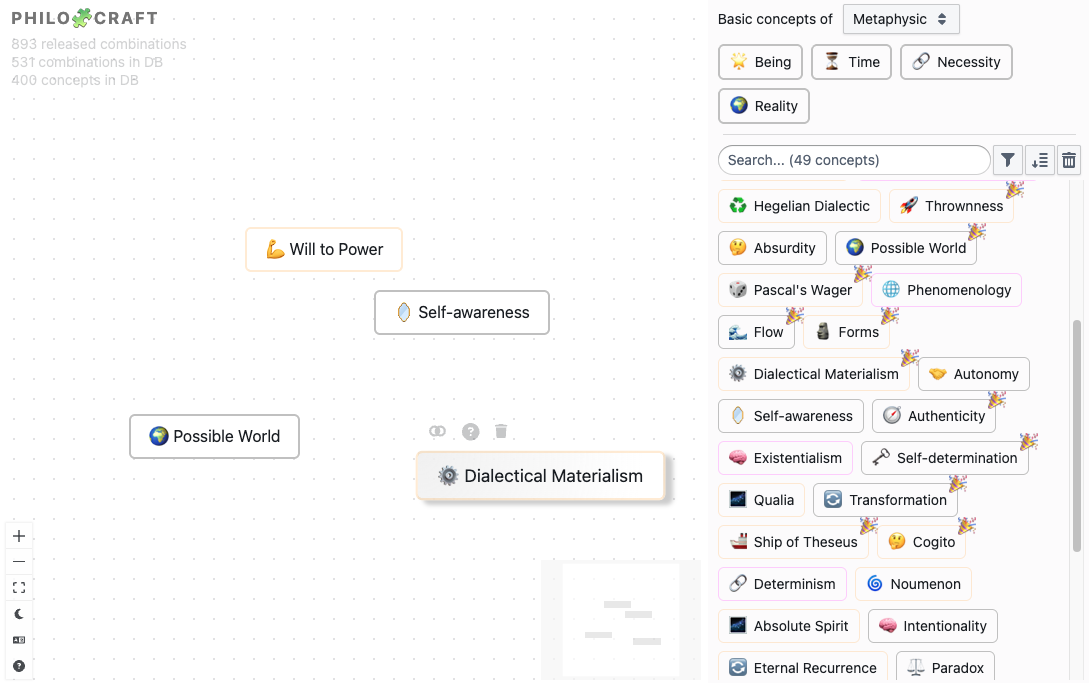Viewport: 1089px width, 683px height.
Task: Click the Will to Power node on canvas
Action: [x=324, y=249]
